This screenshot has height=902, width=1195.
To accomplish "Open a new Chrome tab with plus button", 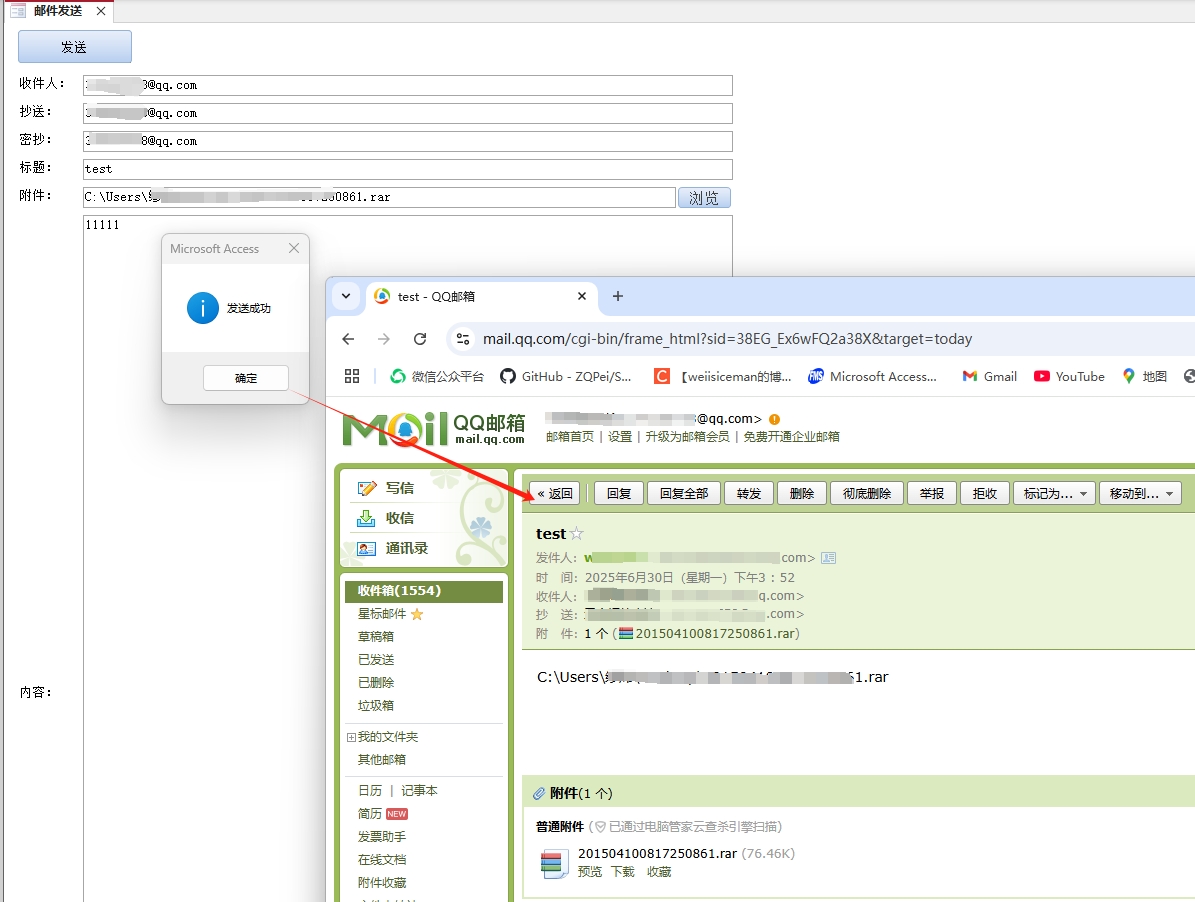I will pyautogui.click(x=618, y=296).
